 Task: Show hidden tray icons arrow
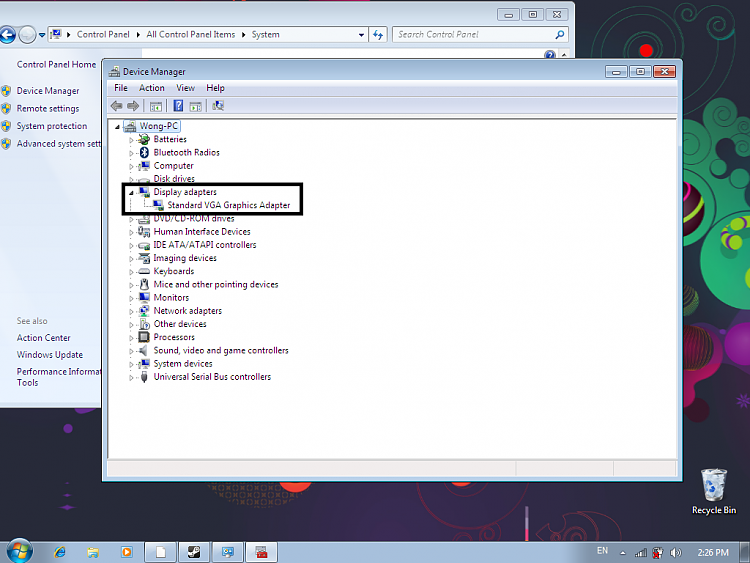pos(623,553)
